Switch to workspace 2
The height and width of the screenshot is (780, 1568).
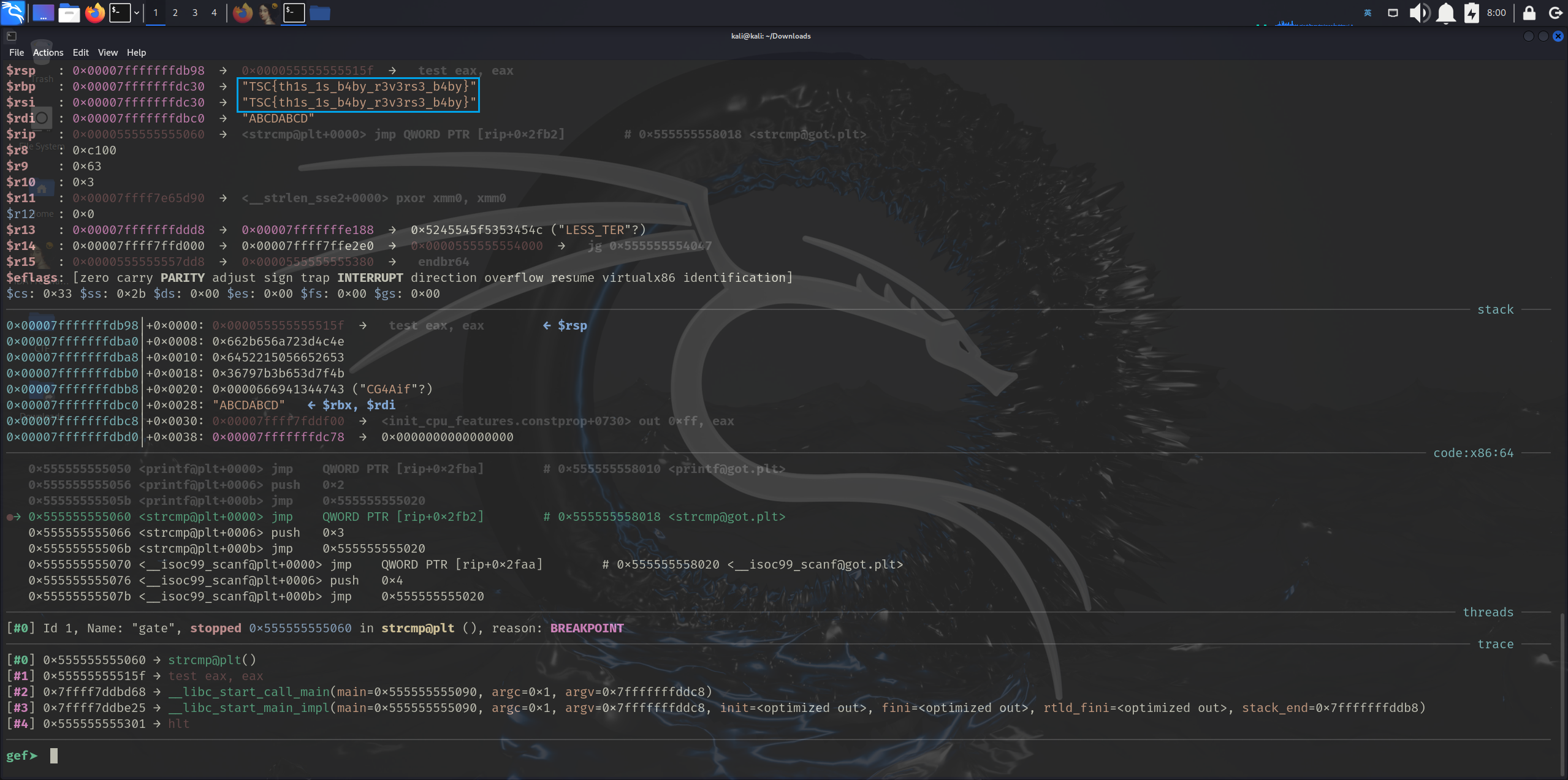[x=175, y=12]
